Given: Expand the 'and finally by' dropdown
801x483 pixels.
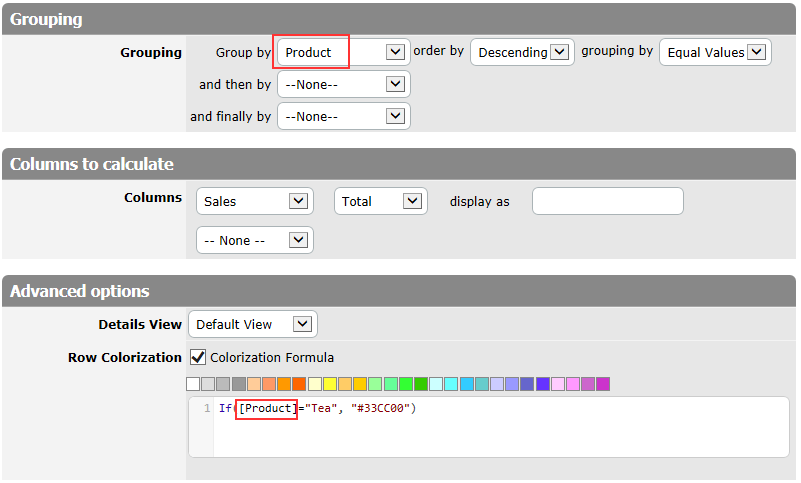Looking at the screenshot, I should click(344, 117).
